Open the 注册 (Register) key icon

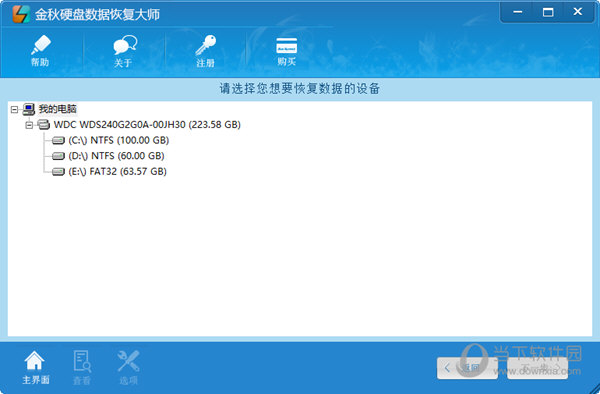point(205,51)
